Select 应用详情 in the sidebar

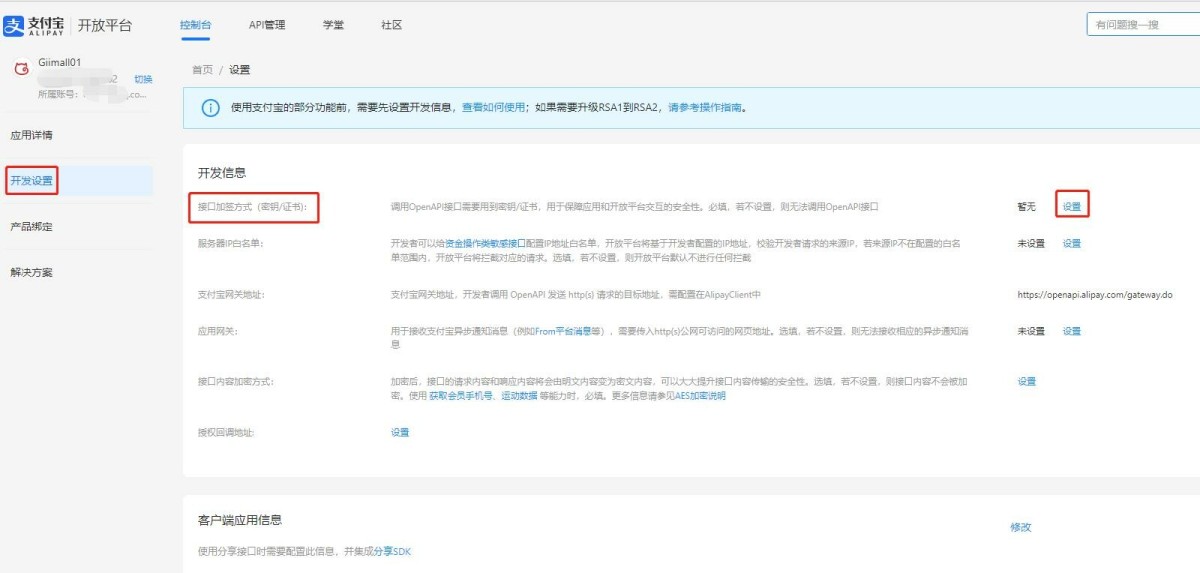[x=31, y=135]
